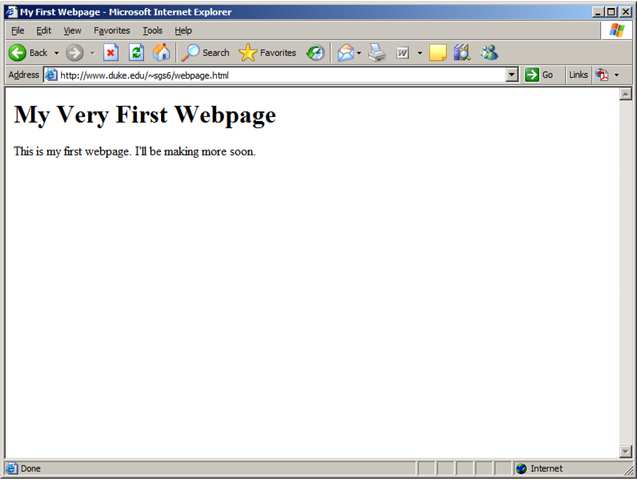Click the scrollbar up arrow
This screenshot has height=480, width=637.
[626, 95]
